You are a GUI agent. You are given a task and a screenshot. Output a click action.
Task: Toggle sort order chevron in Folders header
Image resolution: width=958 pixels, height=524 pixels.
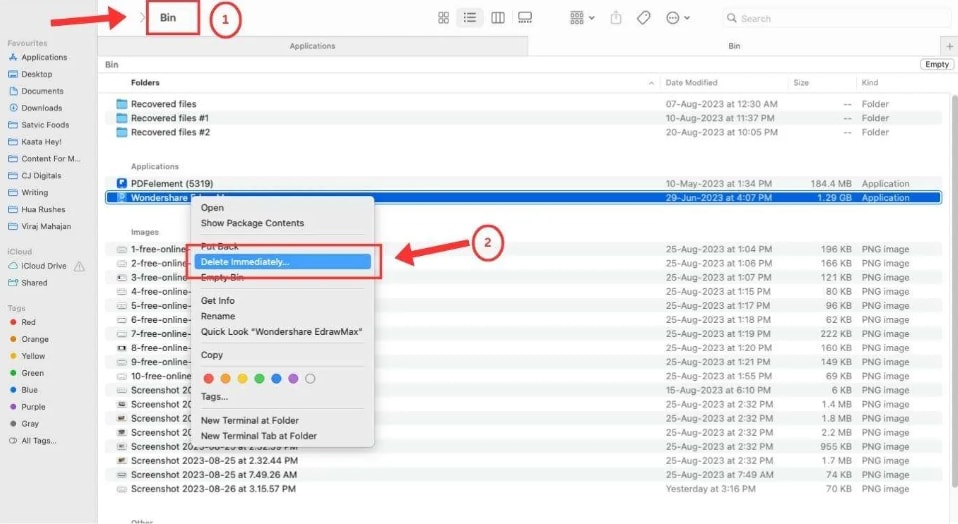pyautogui.click(x=651, y=83)
